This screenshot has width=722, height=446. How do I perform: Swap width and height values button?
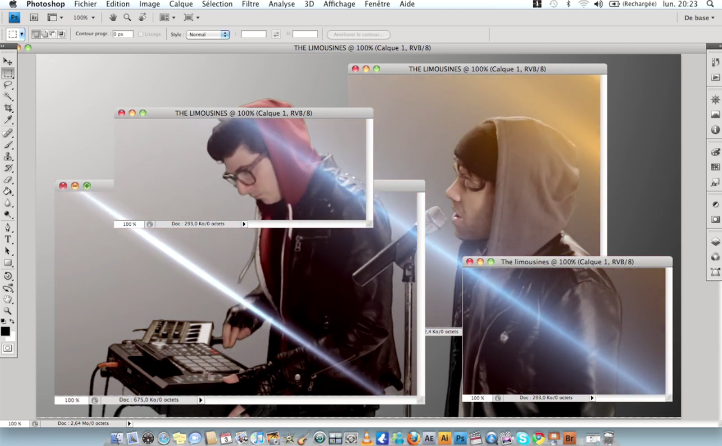tap(276, 35)
